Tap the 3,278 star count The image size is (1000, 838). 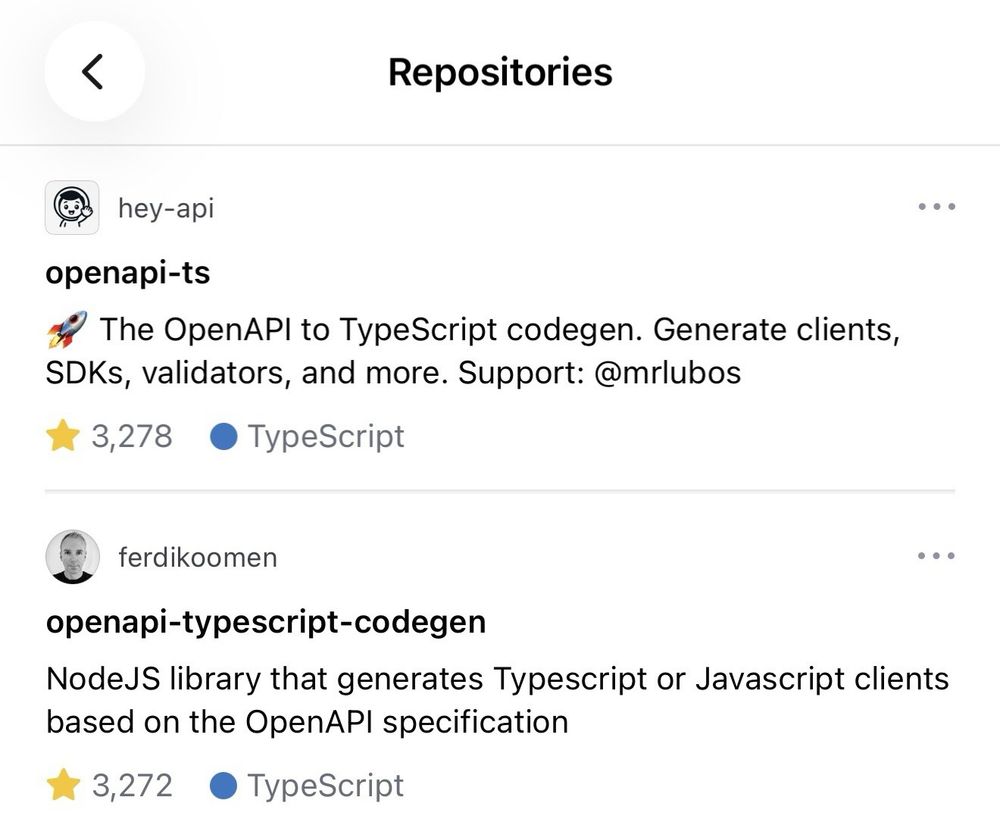click(132, 436)
